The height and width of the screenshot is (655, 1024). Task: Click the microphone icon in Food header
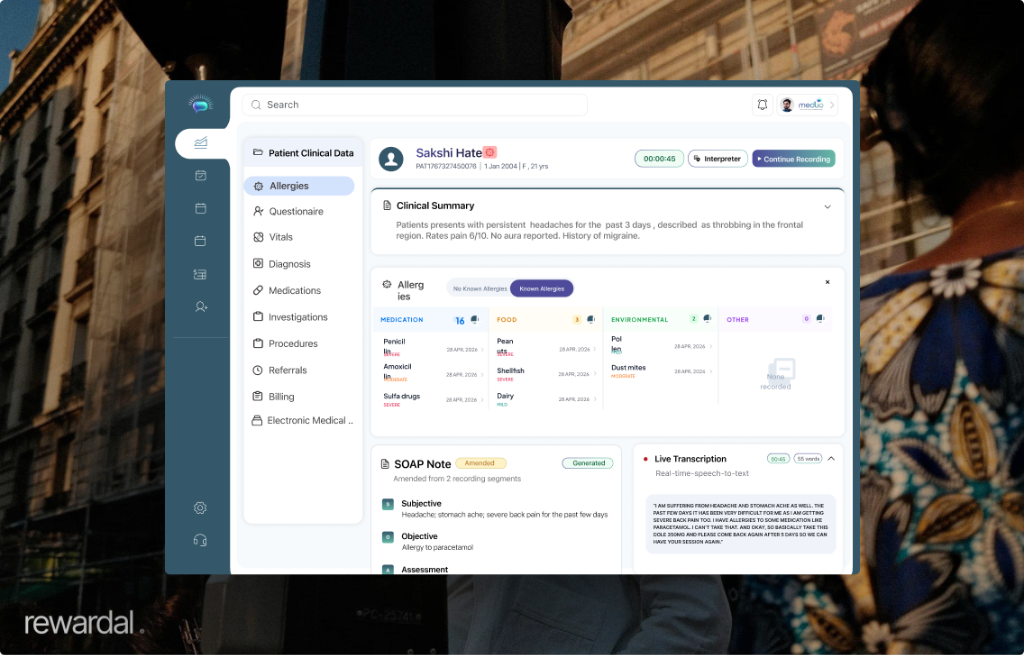[590, 319]
